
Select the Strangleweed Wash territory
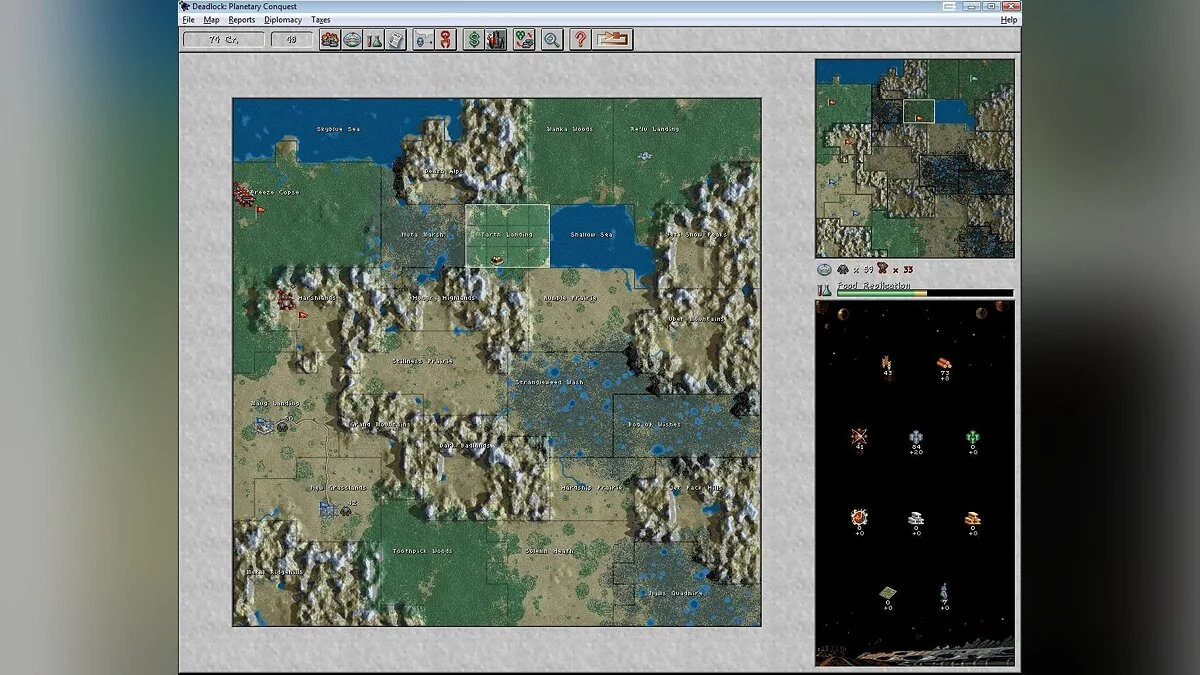pos(549,382)
